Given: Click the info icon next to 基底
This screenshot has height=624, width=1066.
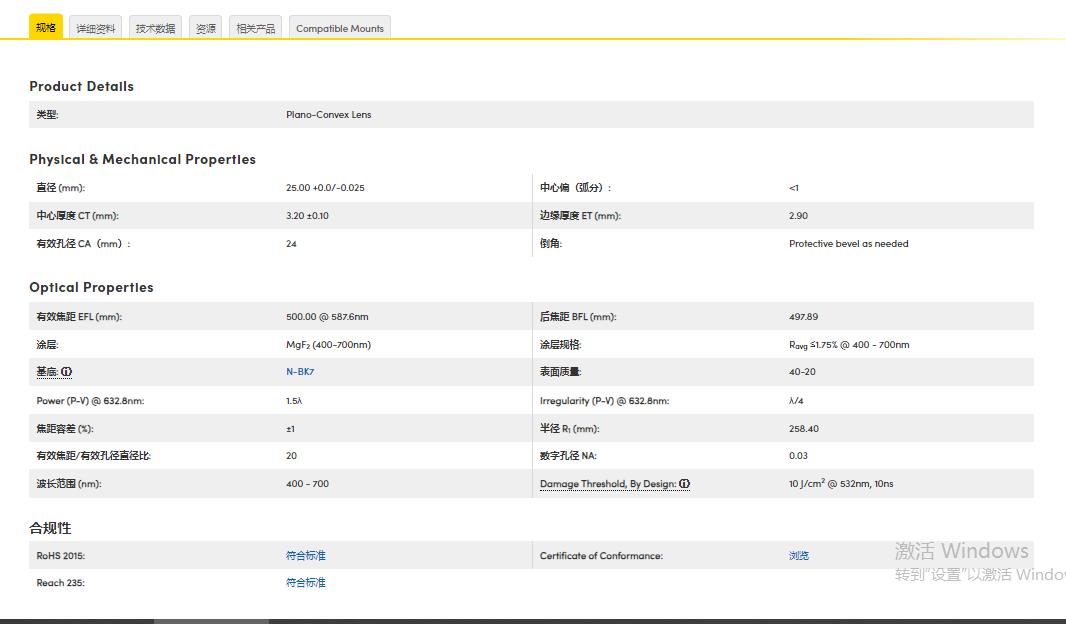Looking at the screenshot, I should tap(67, 372).
